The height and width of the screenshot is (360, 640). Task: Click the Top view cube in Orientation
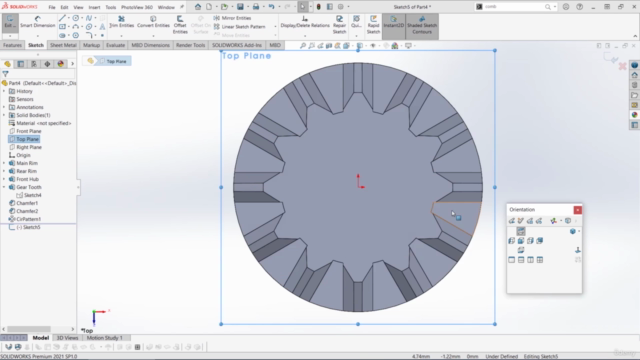coord(521,231)
